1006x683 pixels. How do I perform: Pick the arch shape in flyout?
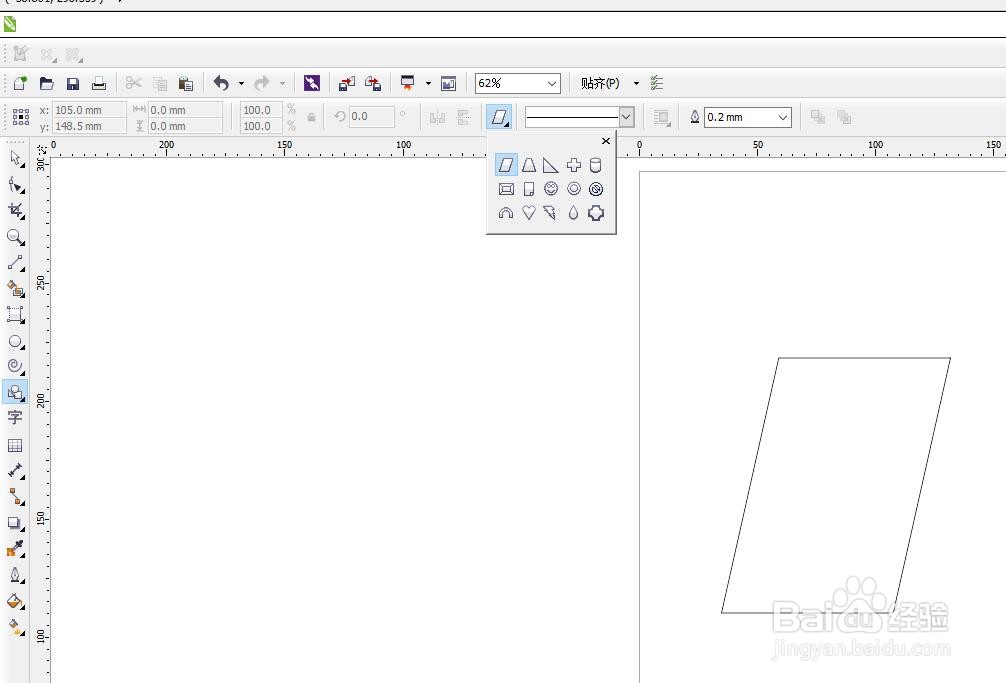pyautogui.click(x=506, y=213)
